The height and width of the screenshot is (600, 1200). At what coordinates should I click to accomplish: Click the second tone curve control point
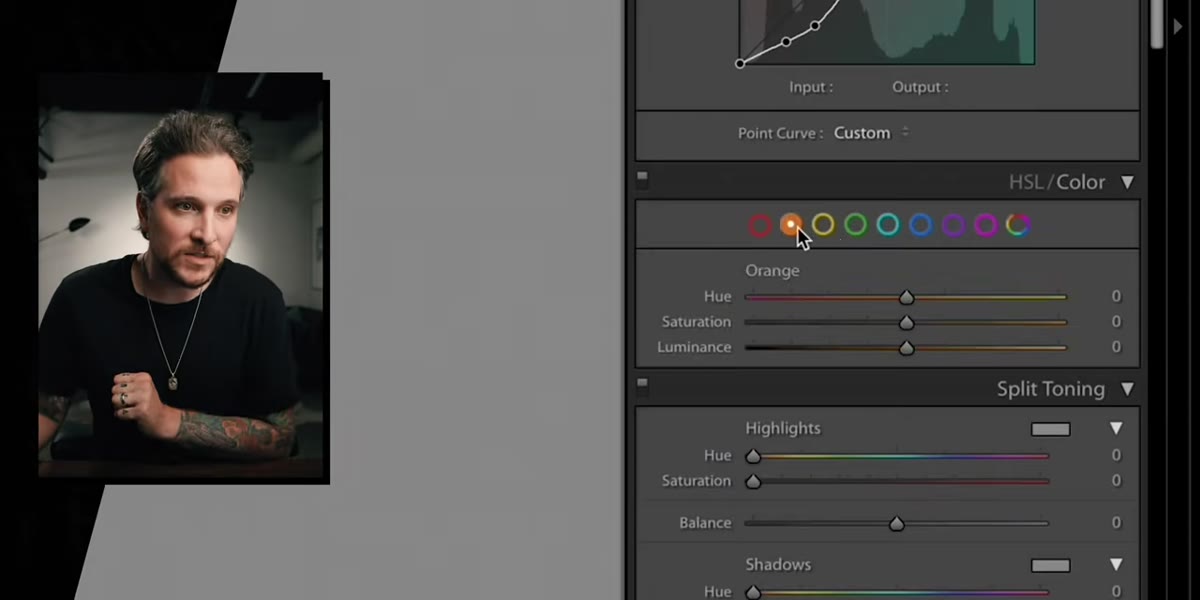click(x=786, y=42)
